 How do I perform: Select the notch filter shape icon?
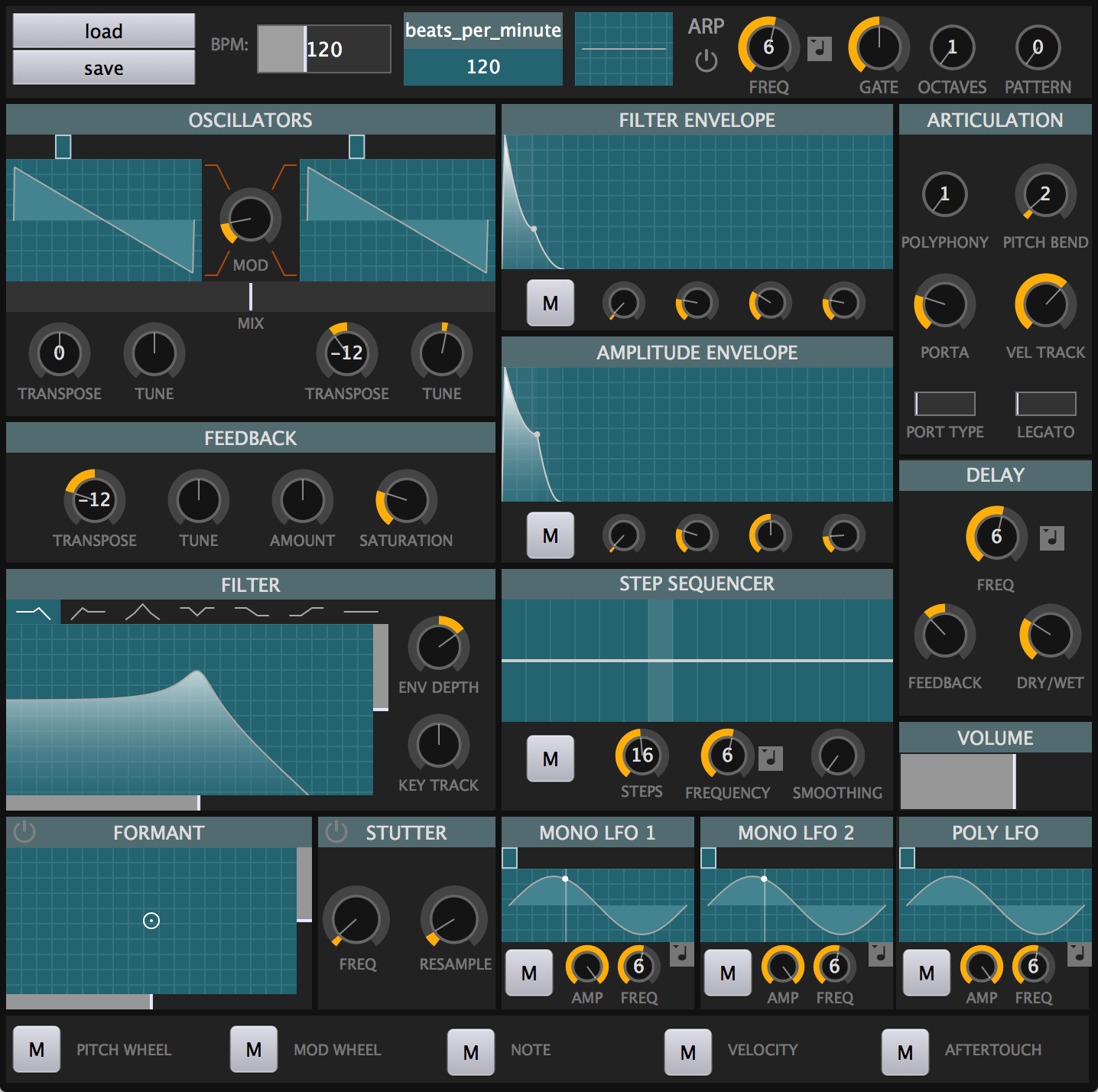(x=197, y=612)
